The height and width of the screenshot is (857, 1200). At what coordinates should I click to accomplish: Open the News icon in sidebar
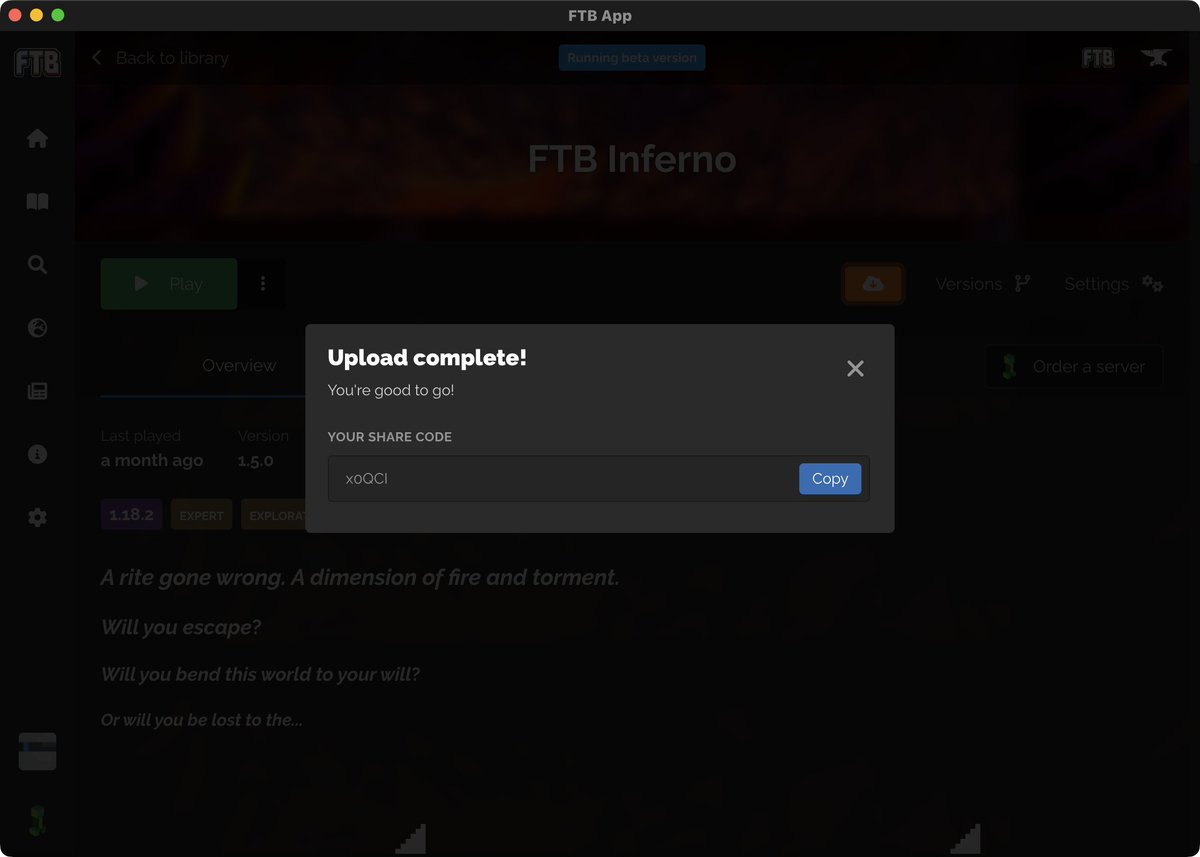[37, 391]
